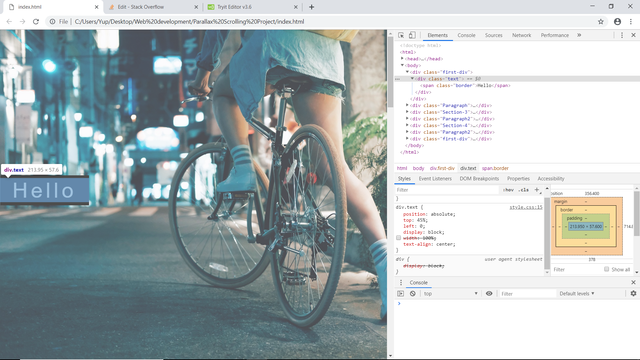Screen dimensions: 640x360
Task: Reload the index.html page
Action: (36, 22)
